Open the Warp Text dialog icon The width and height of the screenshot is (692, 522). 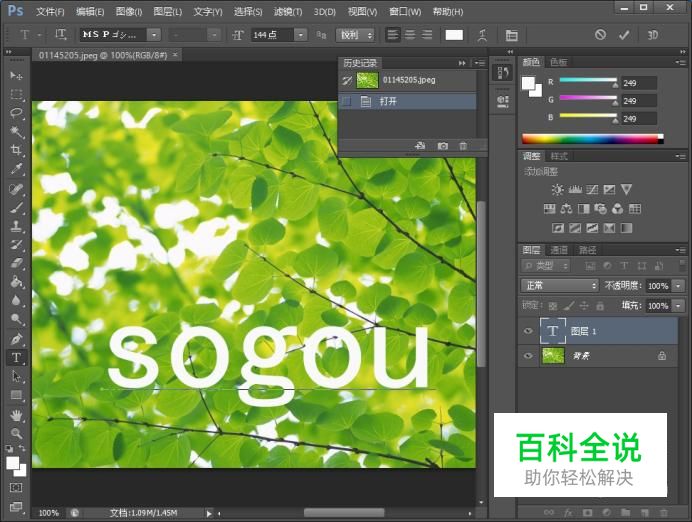point(482,35)
